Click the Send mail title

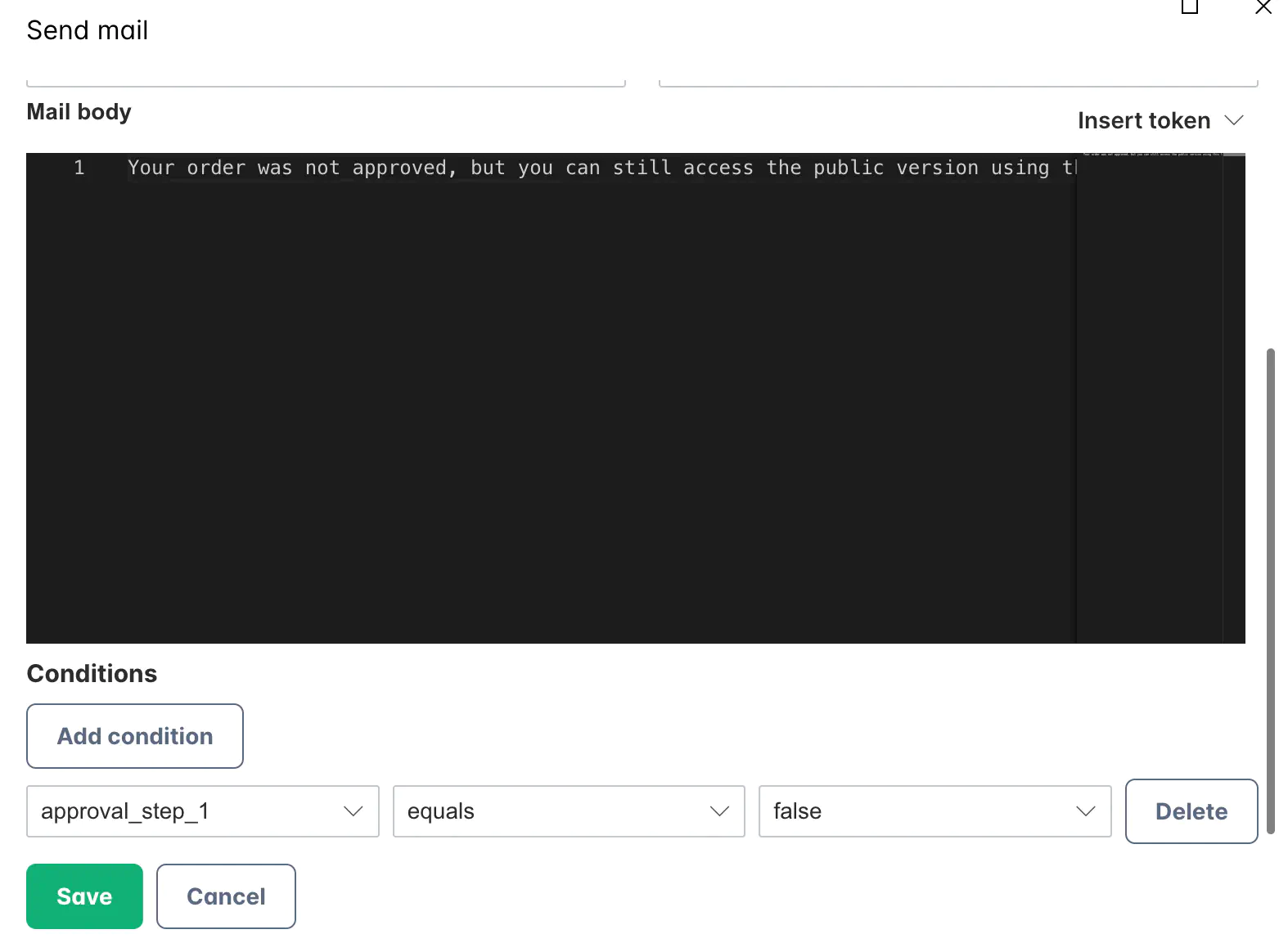pos(88,30)
